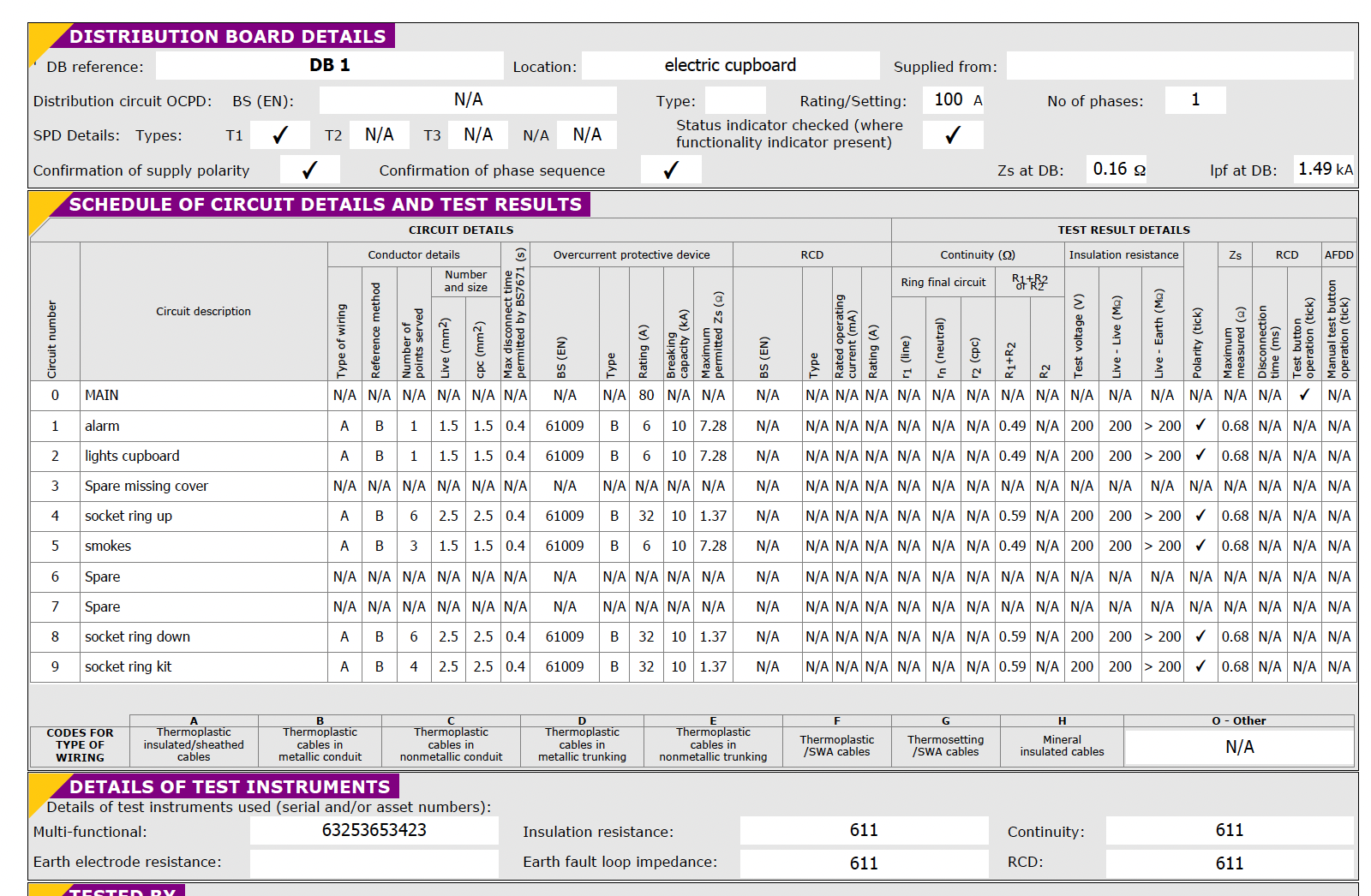Click the DETAILS OF TEST INSTRUMENTS heading
This screenshot has width=1371, height=896.
(x=230, y=786)
